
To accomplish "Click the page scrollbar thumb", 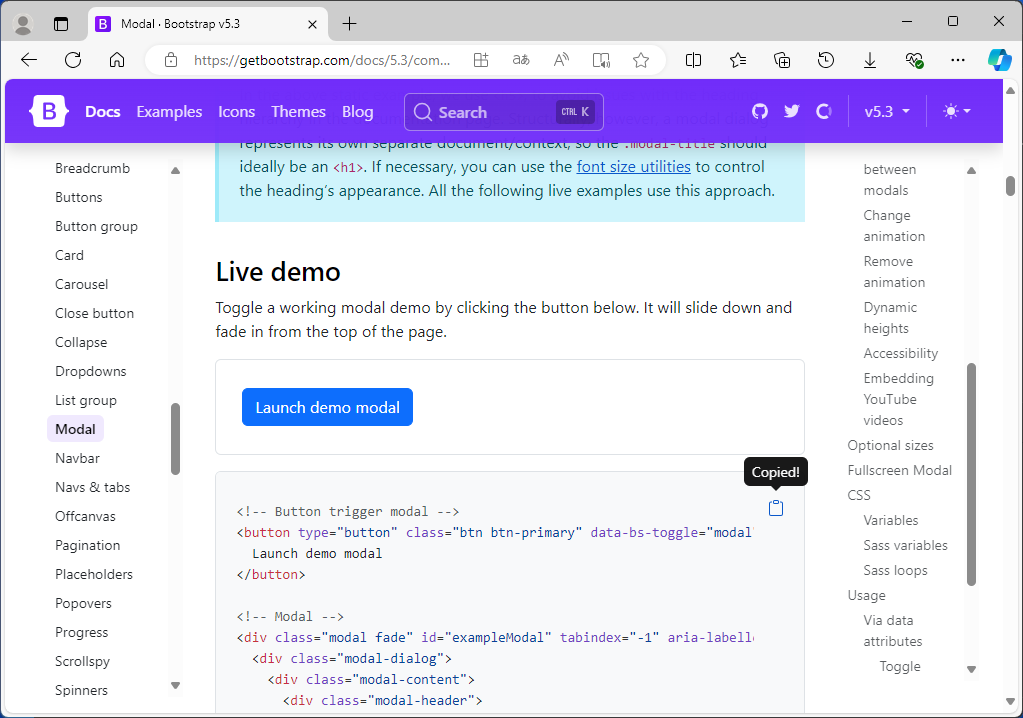I will tap(1011, 186).
